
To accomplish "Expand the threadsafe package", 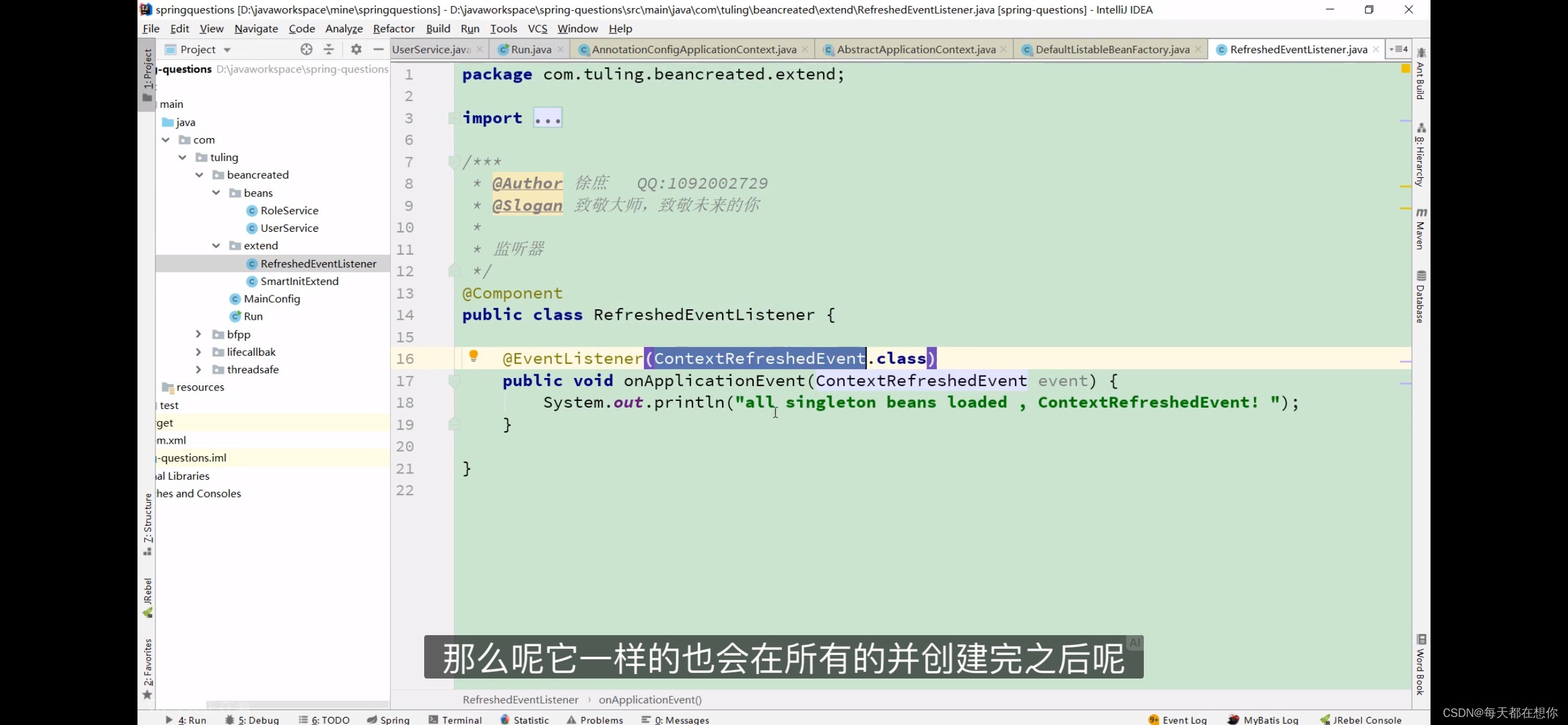I will [199, 369].
